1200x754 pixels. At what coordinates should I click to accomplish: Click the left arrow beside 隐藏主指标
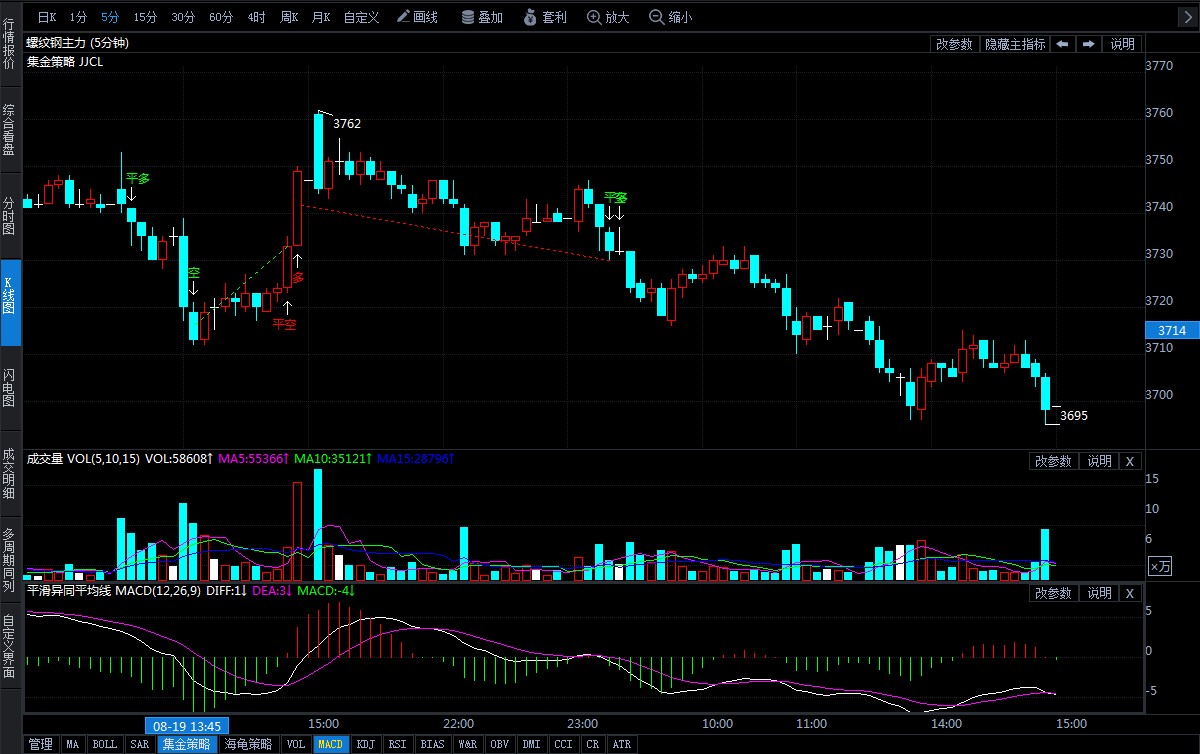[x=1062, y=44]
